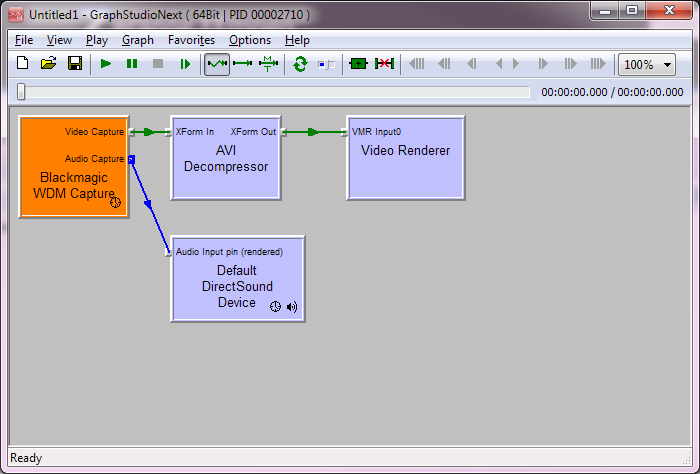Viewport: 700px width, 474px height.
Task: Save the graph with the floppy disk icon
Action: (75, 63)
